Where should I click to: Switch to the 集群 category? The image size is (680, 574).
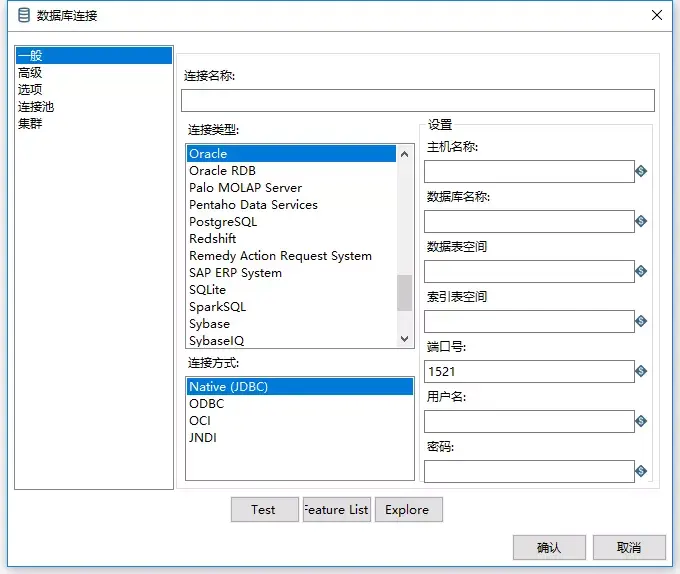(94, 124)
